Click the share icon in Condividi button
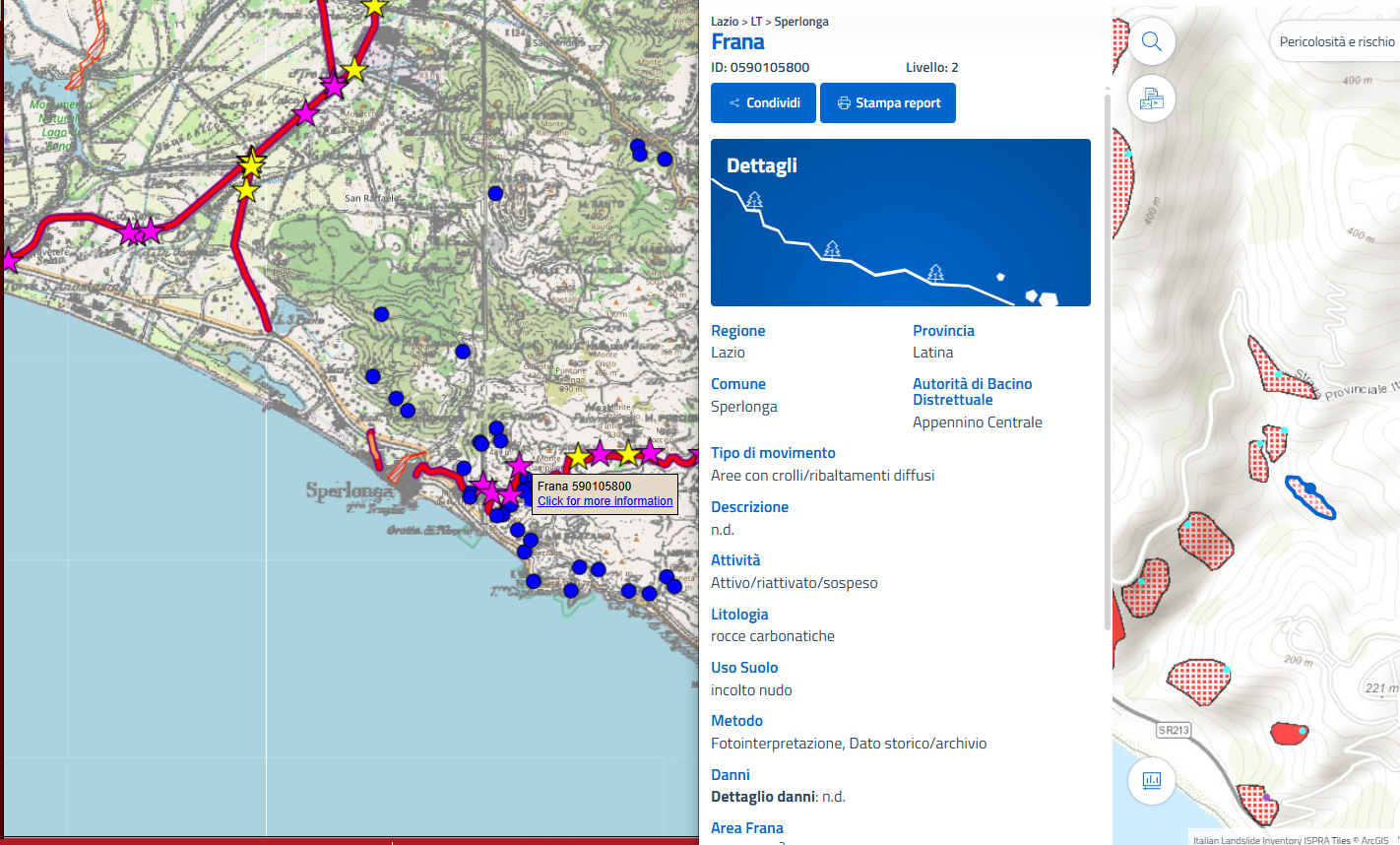1400x845 pixels. (x=734, y=103)
